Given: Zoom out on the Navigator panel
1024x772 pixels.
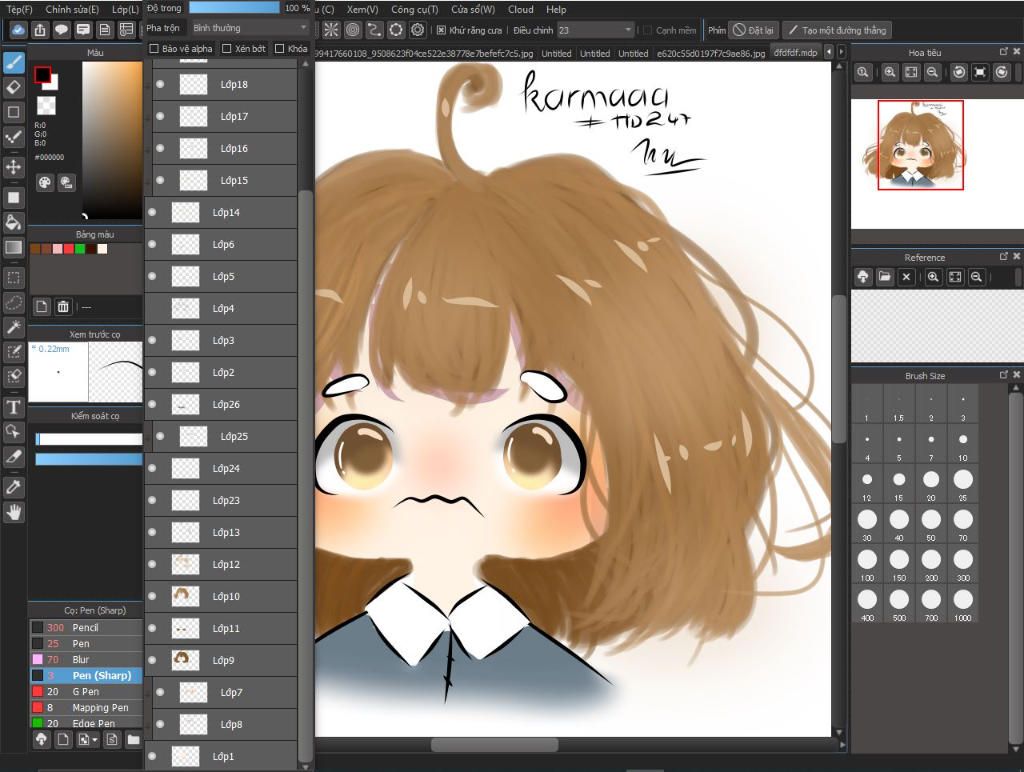Looking at the screenshot, I should (933, 72).
